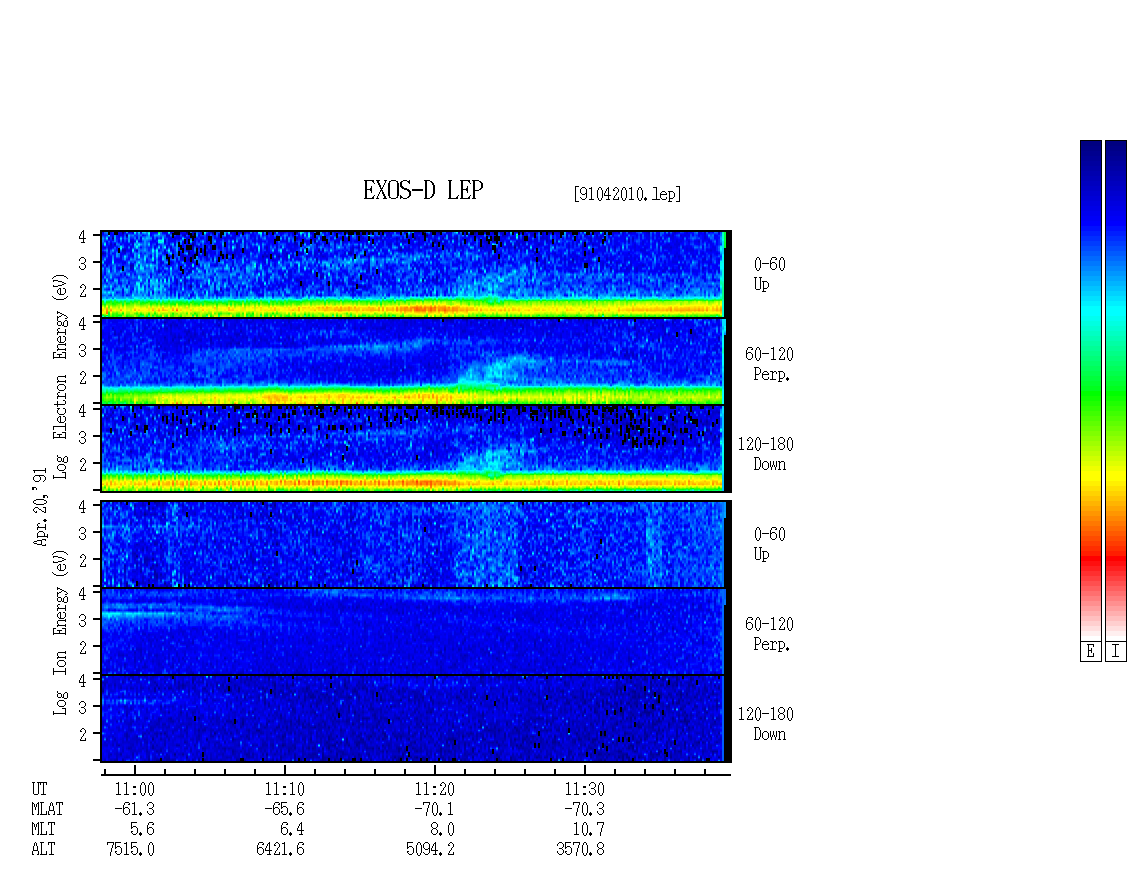The width and height of the screenshot is (1130, 875).
Task: Select the 11:30 UT time value
Action: [584, 789]
